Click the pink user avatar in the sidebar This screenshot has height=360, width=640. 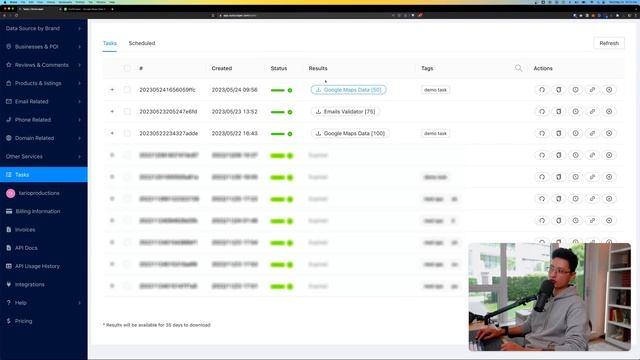(x=11, y=193)
